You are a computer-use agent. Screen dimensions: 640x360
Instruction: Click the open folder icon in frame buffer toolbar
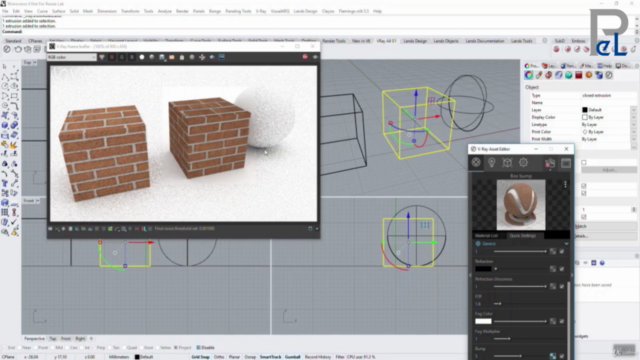(x=172, y=57)
